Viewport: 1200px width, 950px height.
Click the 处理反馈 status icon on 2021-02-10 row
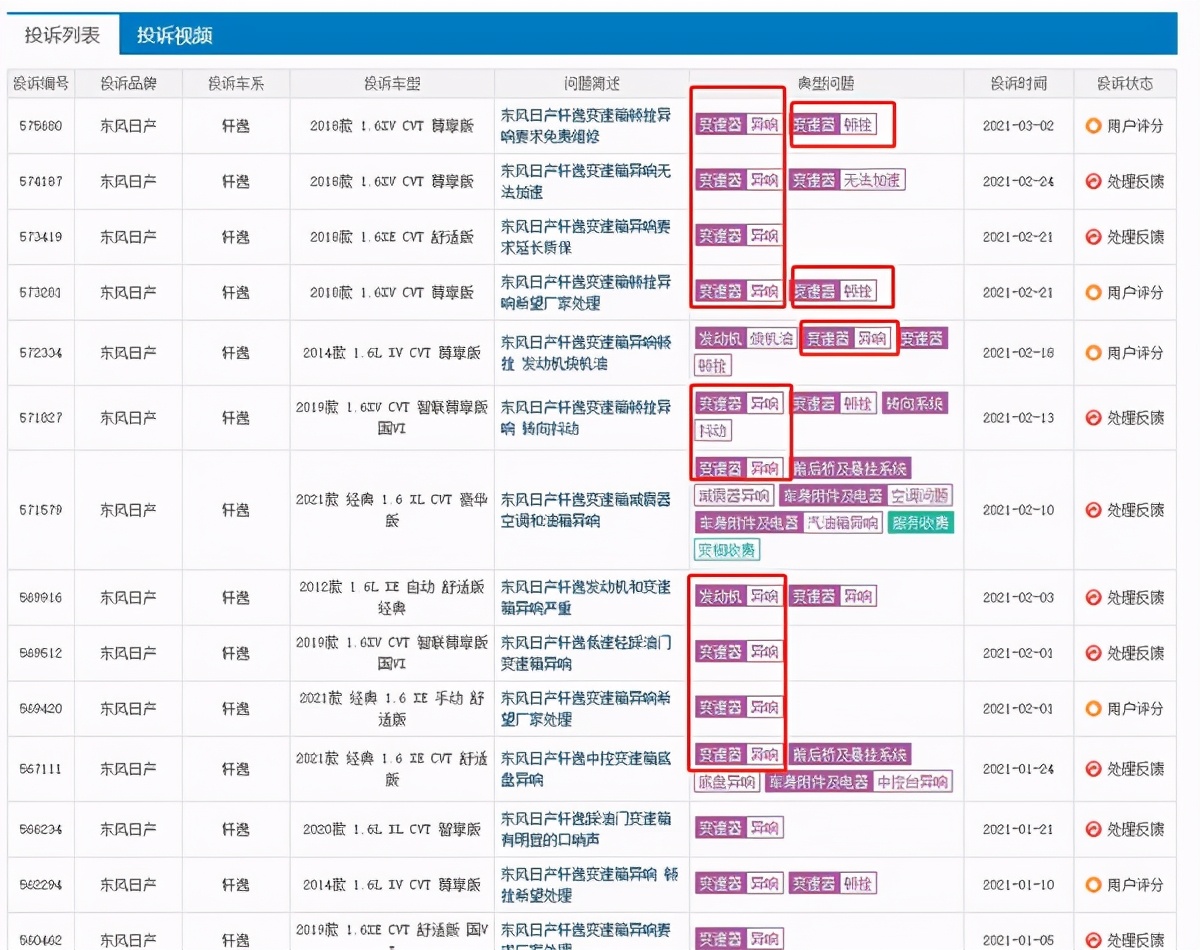click(1094, 509)
